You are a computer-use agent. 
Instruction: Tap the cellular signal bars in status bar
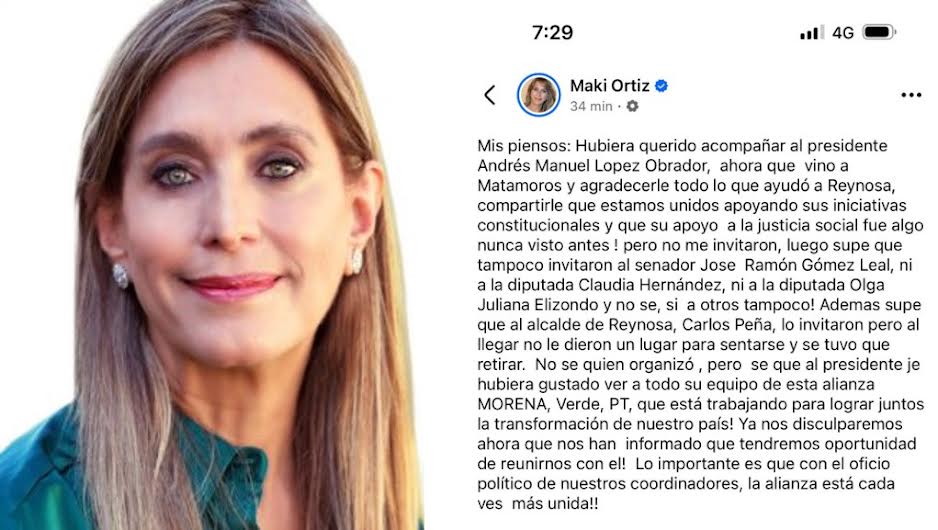coord(812,32)
